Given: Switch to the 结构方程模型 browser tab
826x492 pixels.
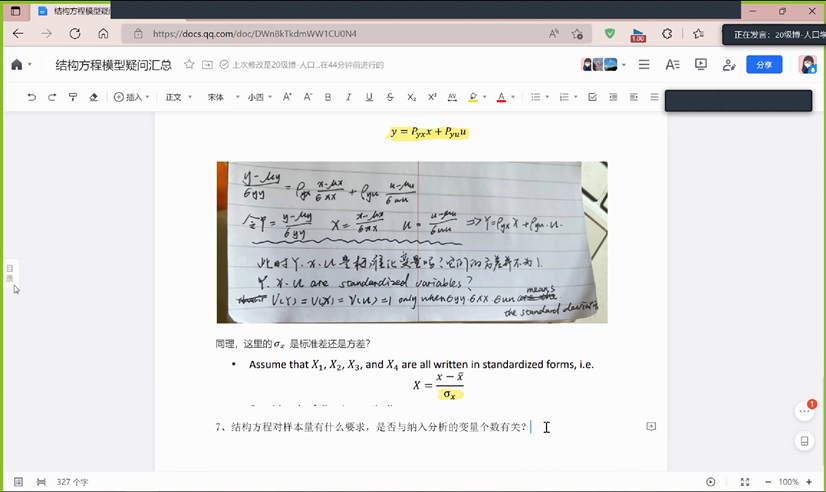Looking at the screenshot, I should tap(75, 11).
